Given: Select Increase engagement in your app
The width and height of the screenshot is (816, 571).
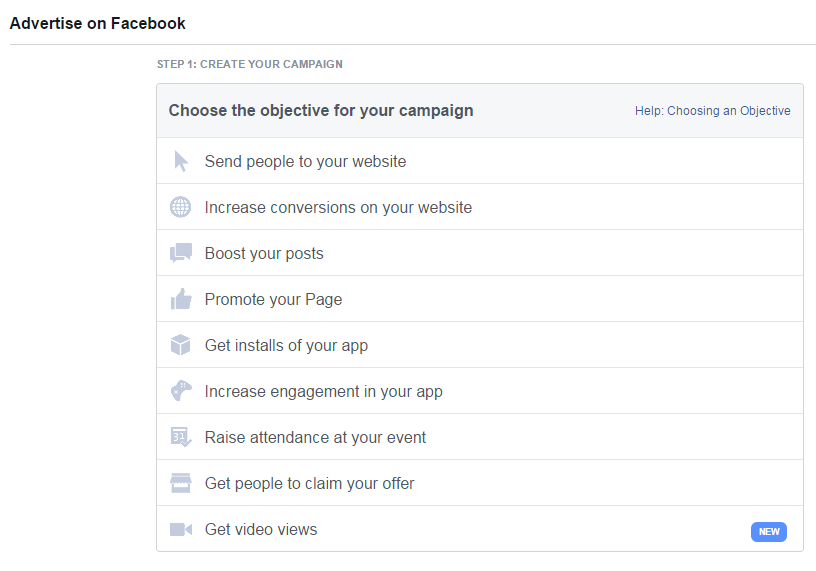Looking at the screenshot, I should pyautogui.click(x=323, y=391).
